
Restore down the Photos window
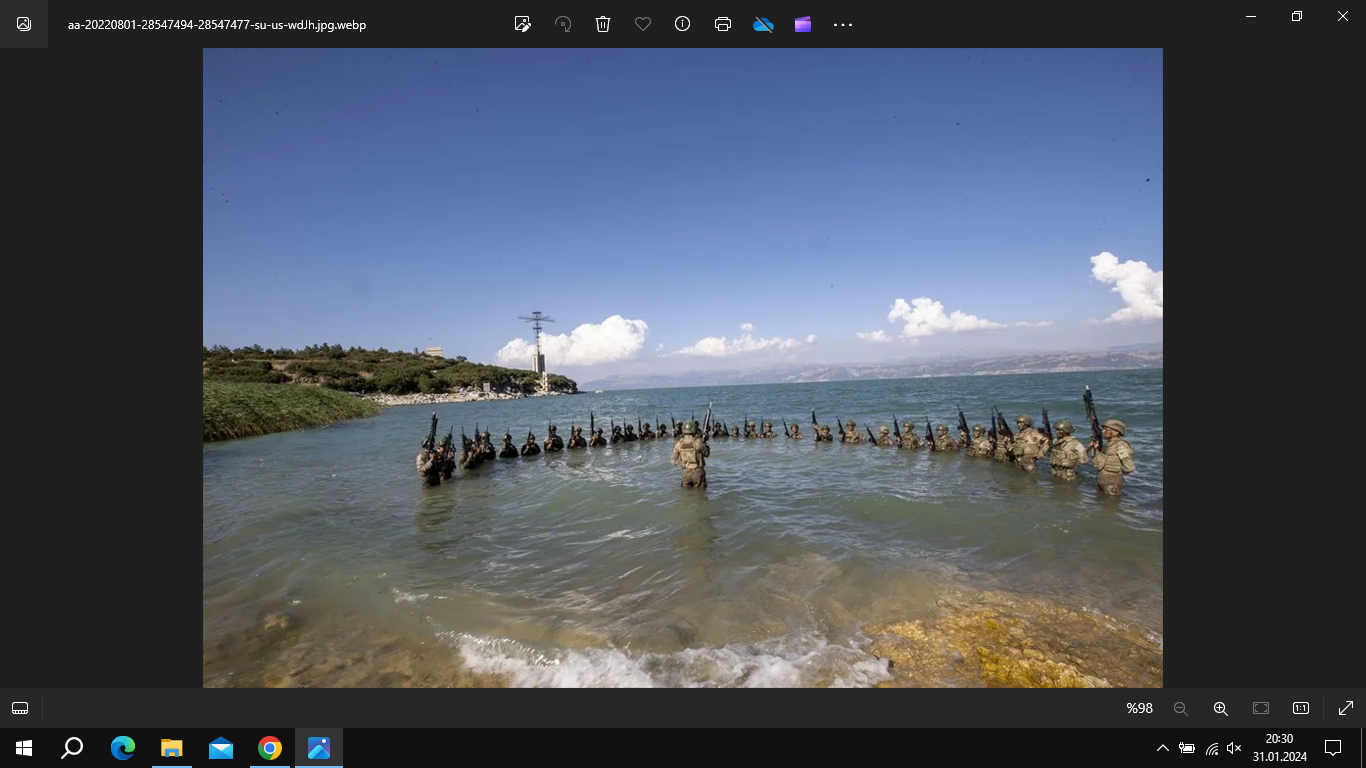tap(1297, 16)
